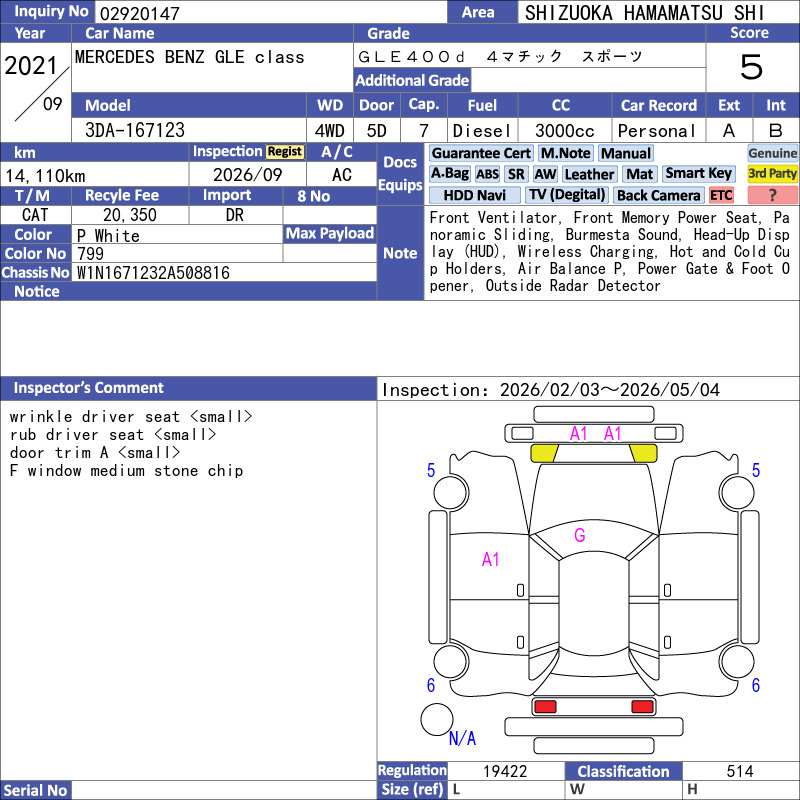The height and width of the screenshot is (800, 800).
Task: Click the inquiry number 02920147 field
Action: click(x=270, y=13)
